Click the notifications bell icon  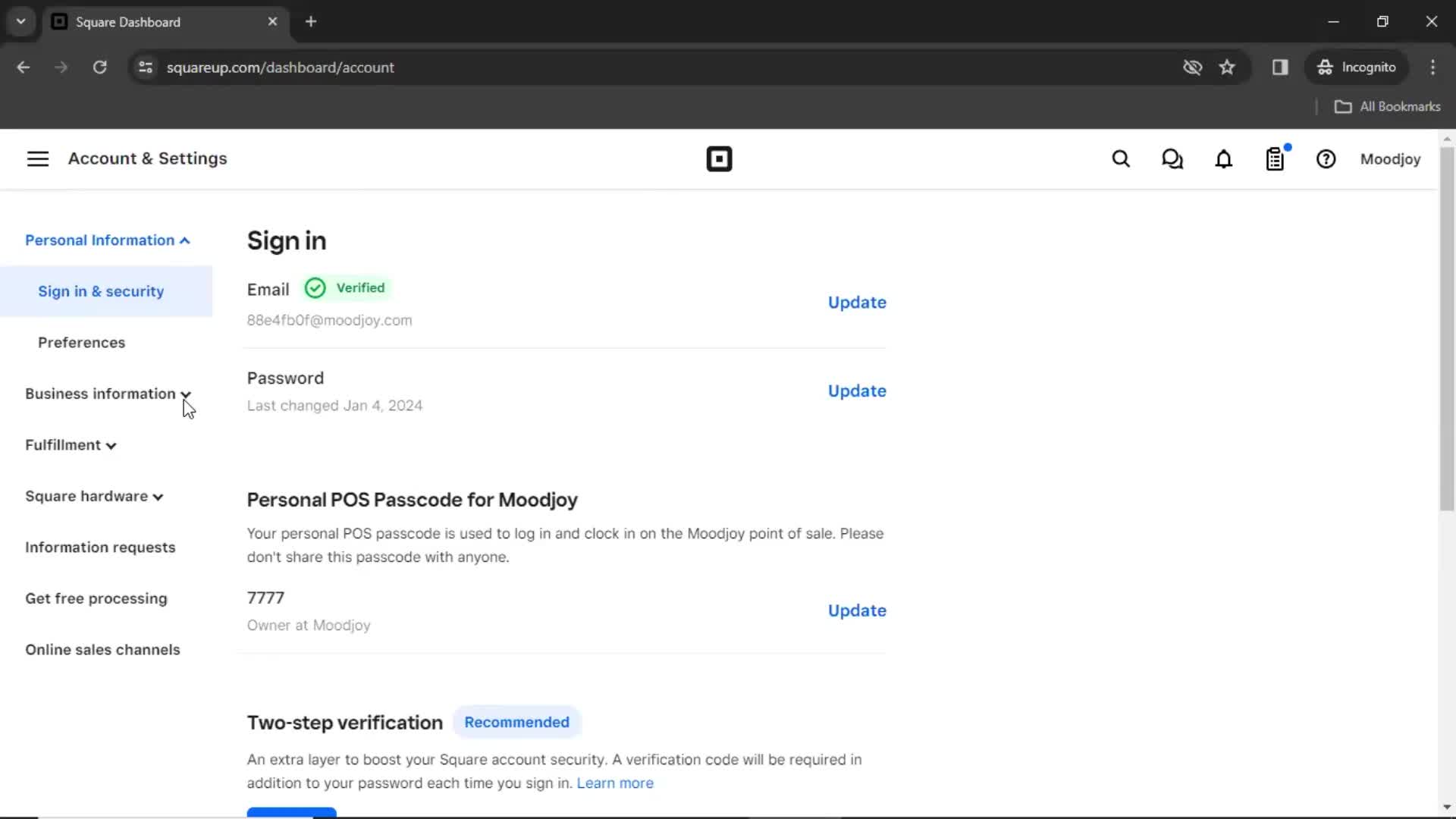click(x=1223, y=159)
